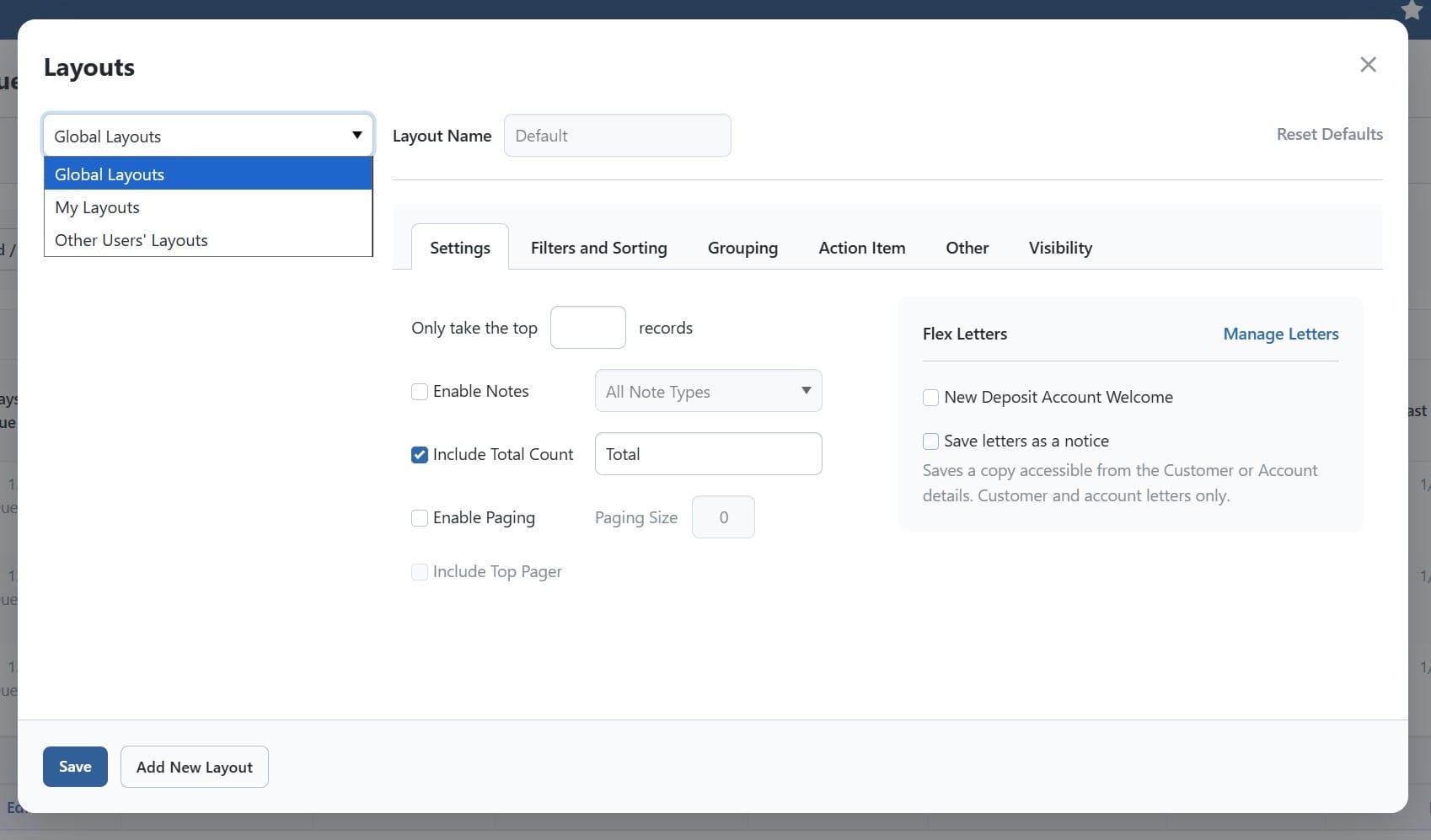Click the Paging Size field
The height and width of the screenshot is (840, 1431).
coord(723,517)
